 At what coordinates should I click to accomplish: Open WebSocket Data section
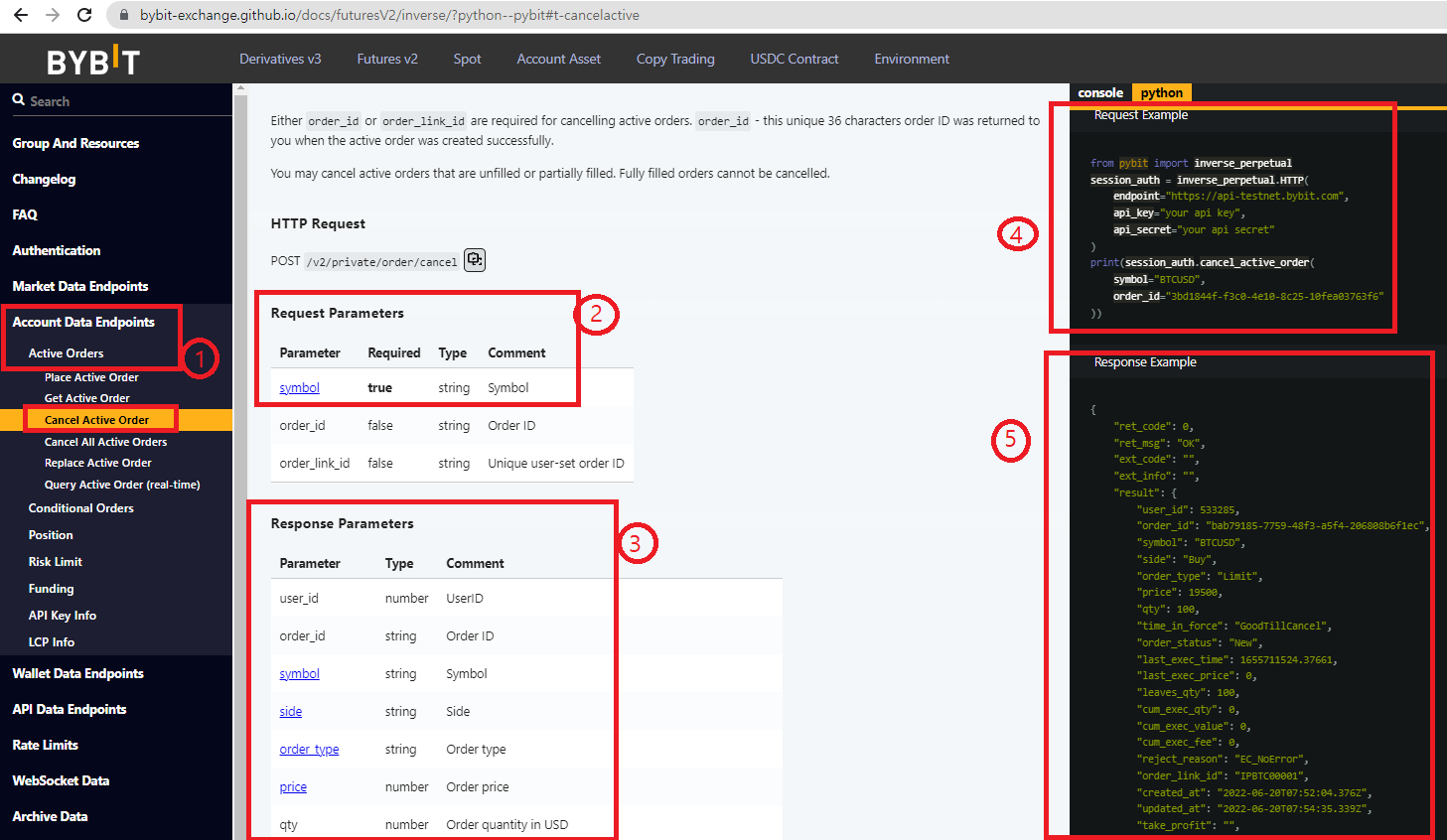click(61, 780)
